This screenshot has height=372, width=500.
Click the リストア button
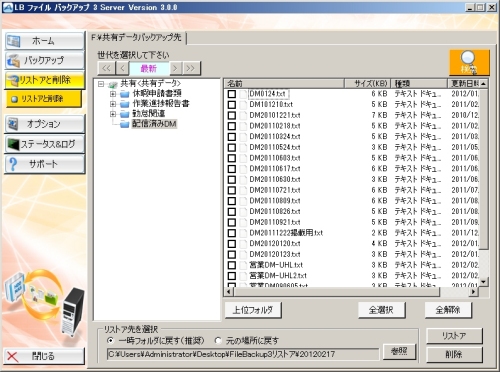tap(454, 336)
